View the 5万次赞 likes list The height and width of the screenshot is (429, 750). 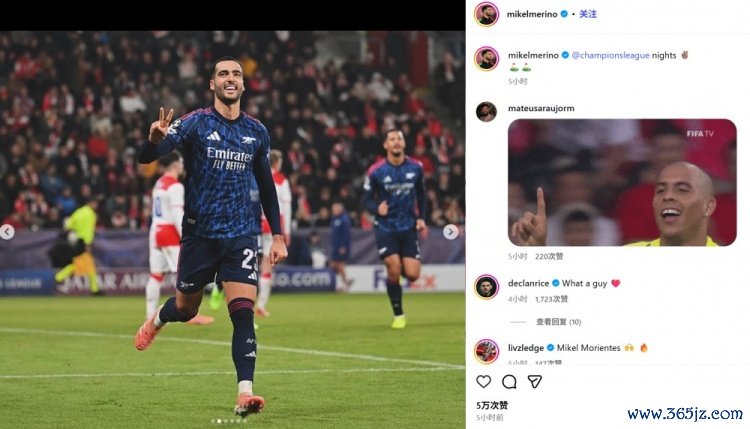click(492, 405)
